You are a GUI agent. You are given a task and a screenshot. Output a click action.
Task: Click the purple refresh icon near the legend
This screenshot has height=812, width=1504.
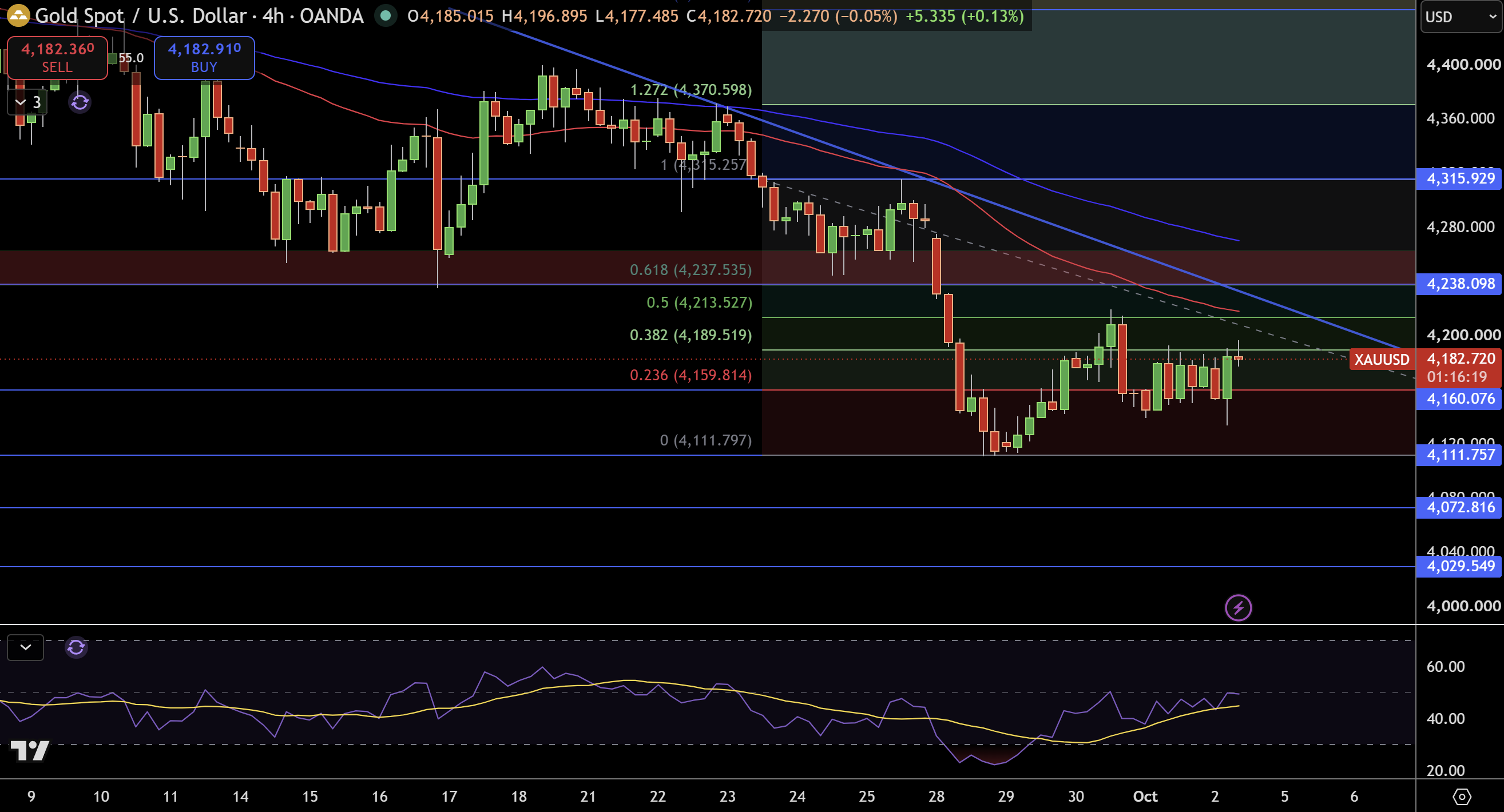click(x=80, y=103)
